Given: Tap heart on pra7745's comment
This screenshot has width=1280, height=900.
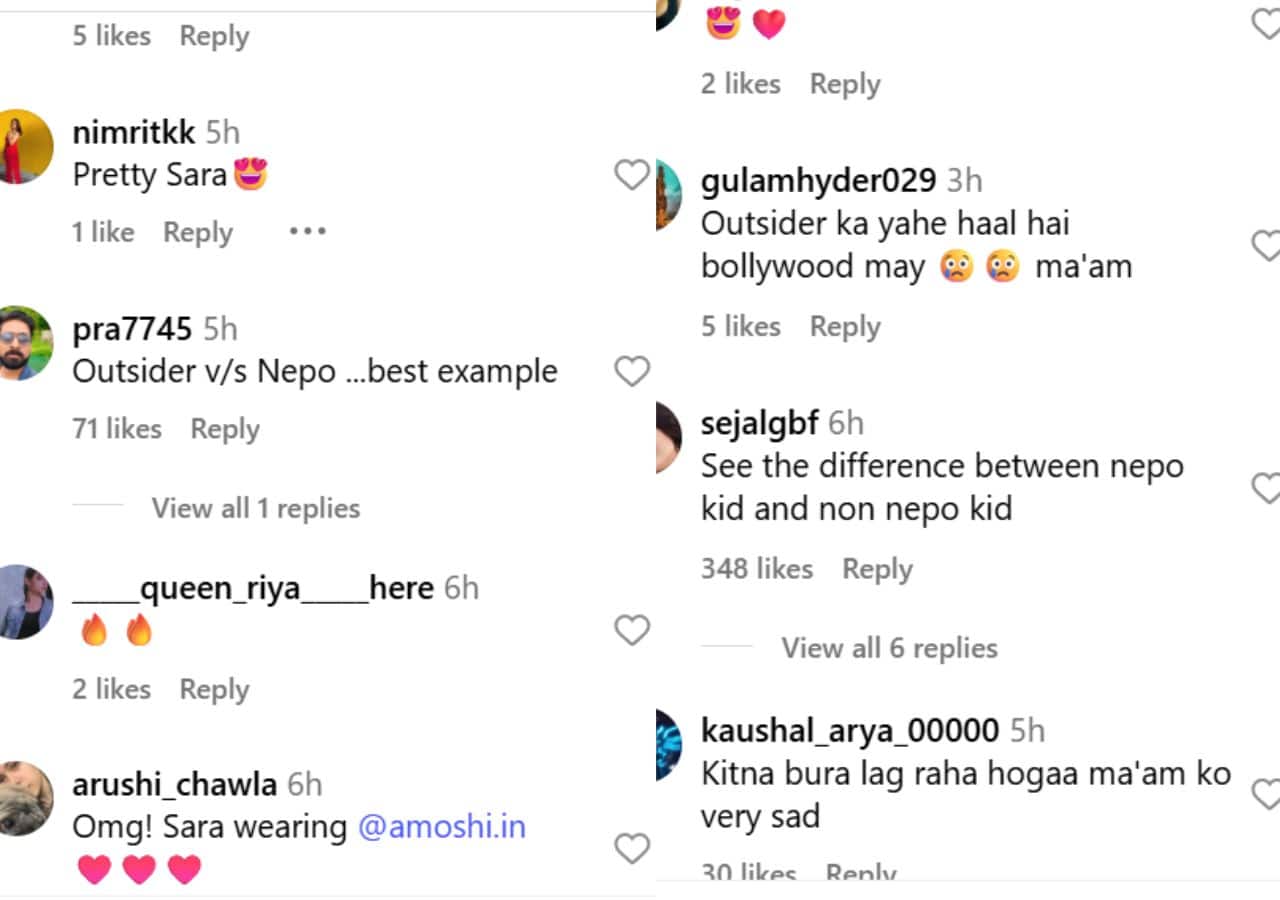Looking at the screenshot, I should [x=632, y=371].
